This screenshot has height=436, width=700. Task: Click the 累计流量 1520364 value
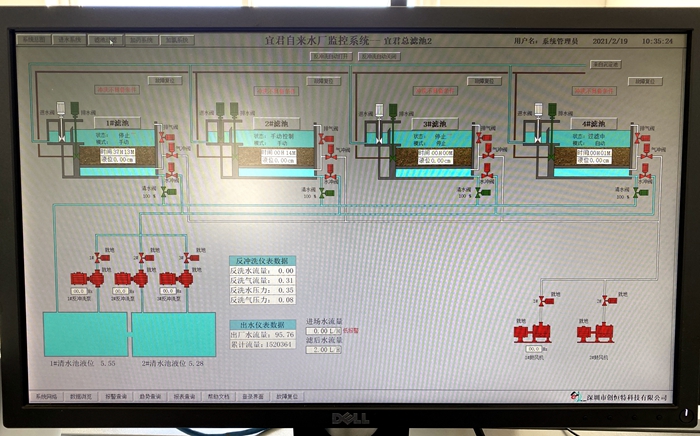coord(279,345)
